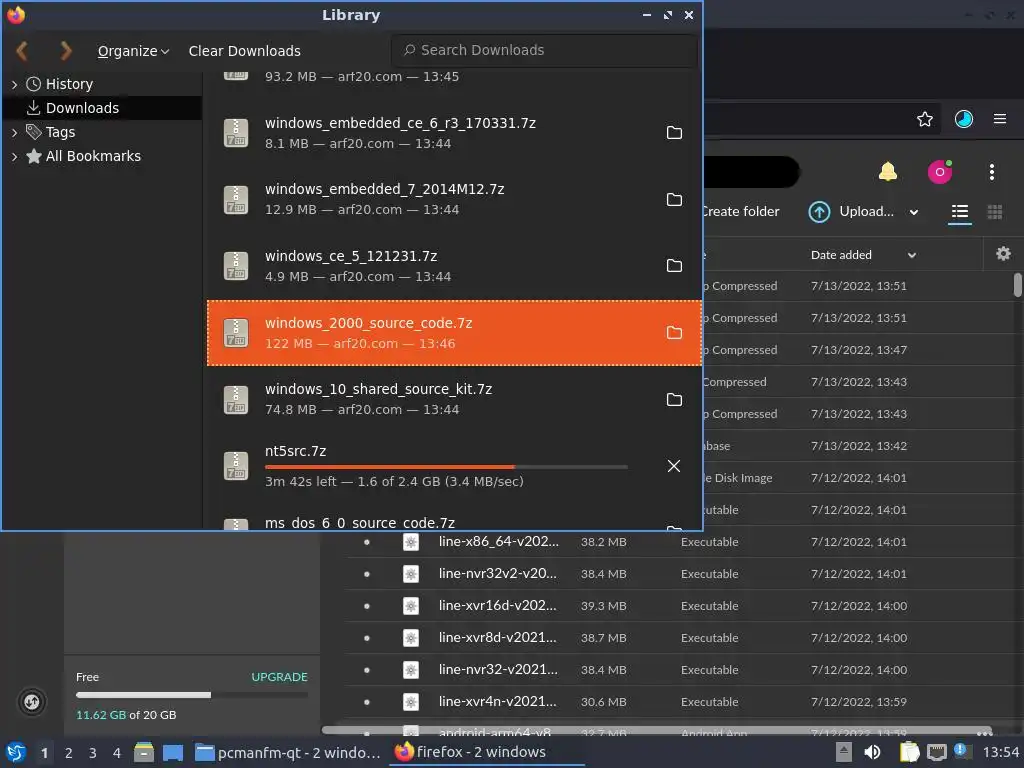This screenshot has width=1024, height=768.
Task: Click the All Bookmarks star icon
Action: pos(33,156)
